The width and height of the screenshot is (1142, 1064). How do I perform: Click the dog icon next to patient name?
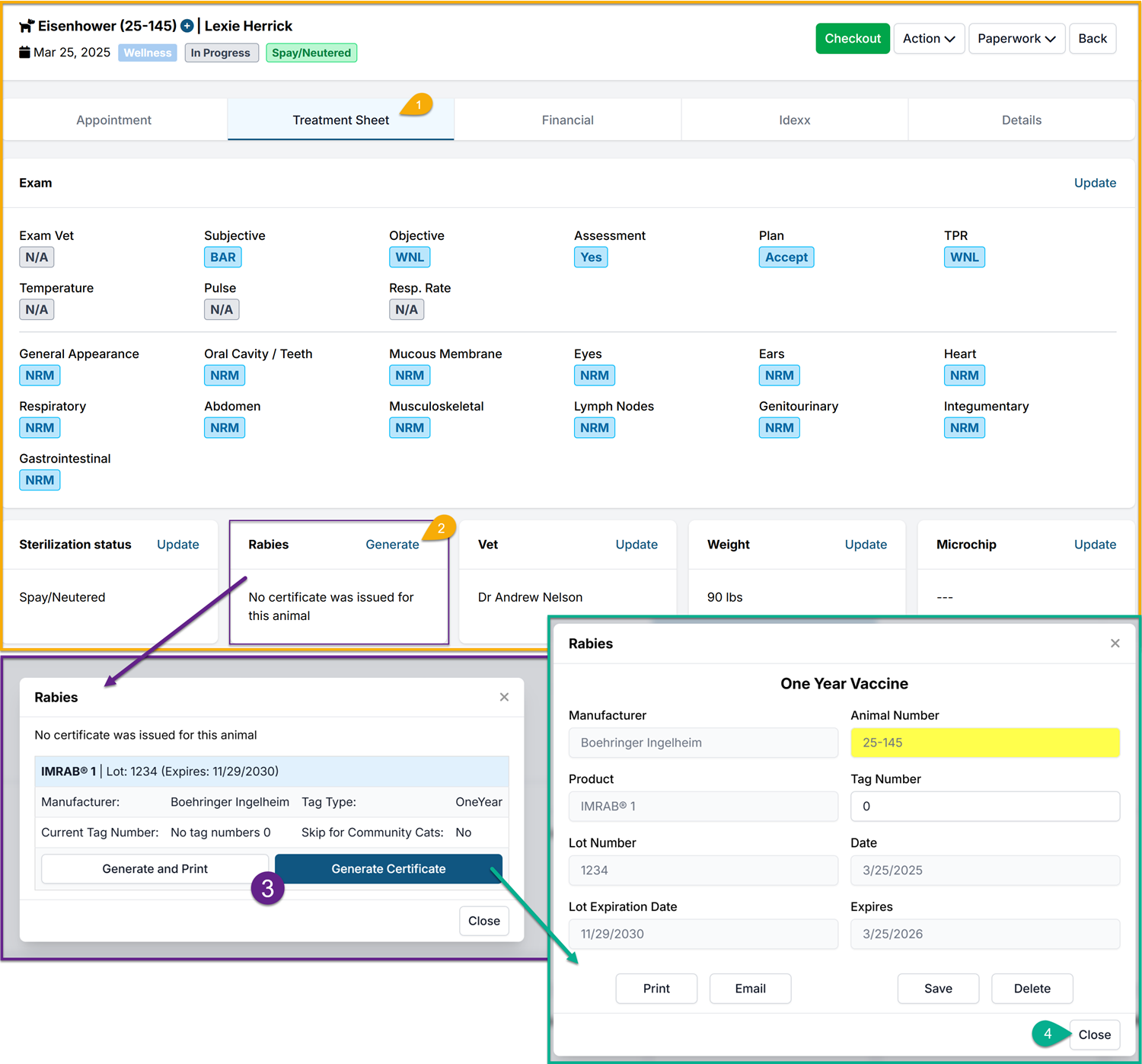click(27, 26)
